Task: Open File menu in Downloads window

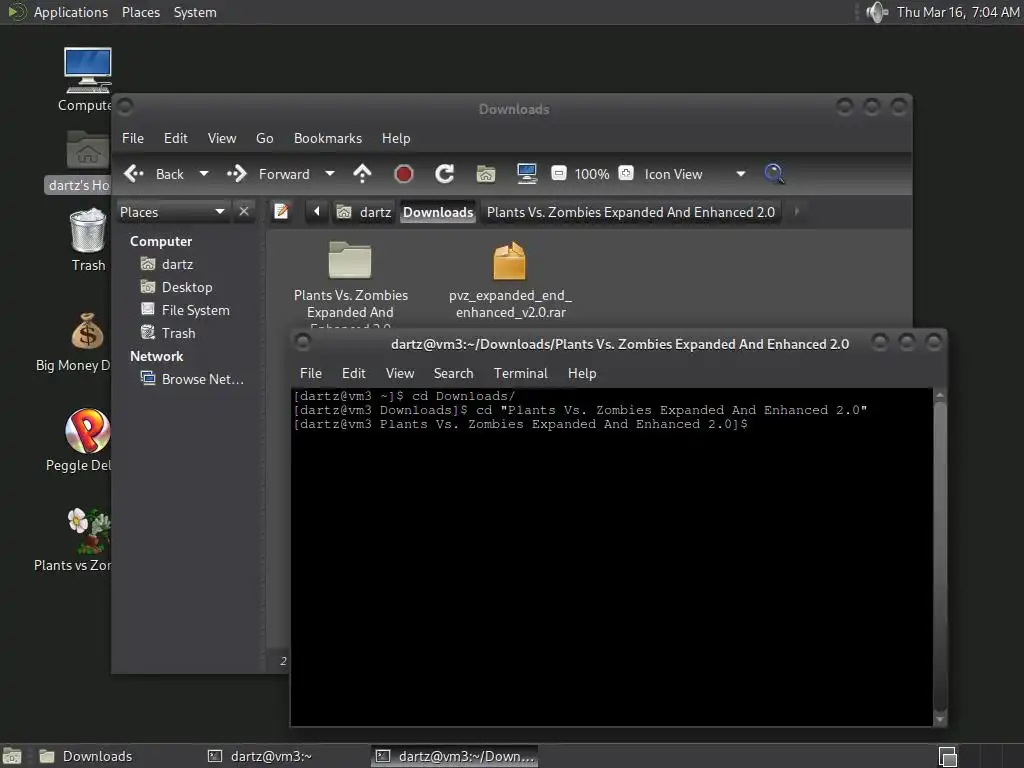Action: pos(133,138)
